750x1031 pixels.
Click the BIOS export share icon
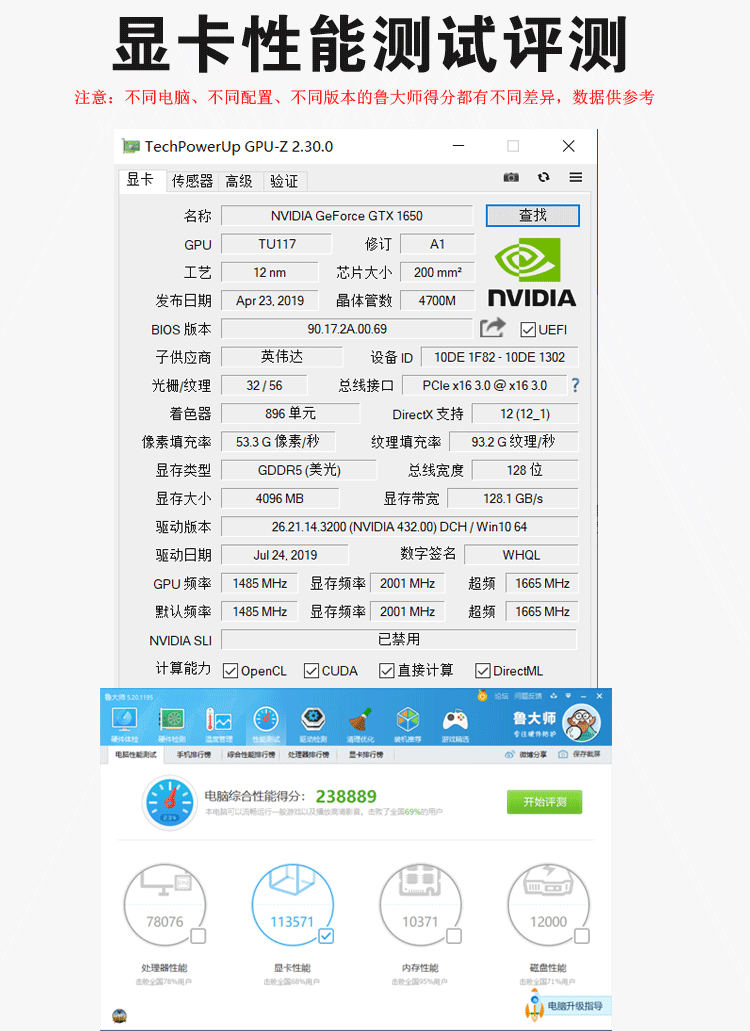[492, 327]
